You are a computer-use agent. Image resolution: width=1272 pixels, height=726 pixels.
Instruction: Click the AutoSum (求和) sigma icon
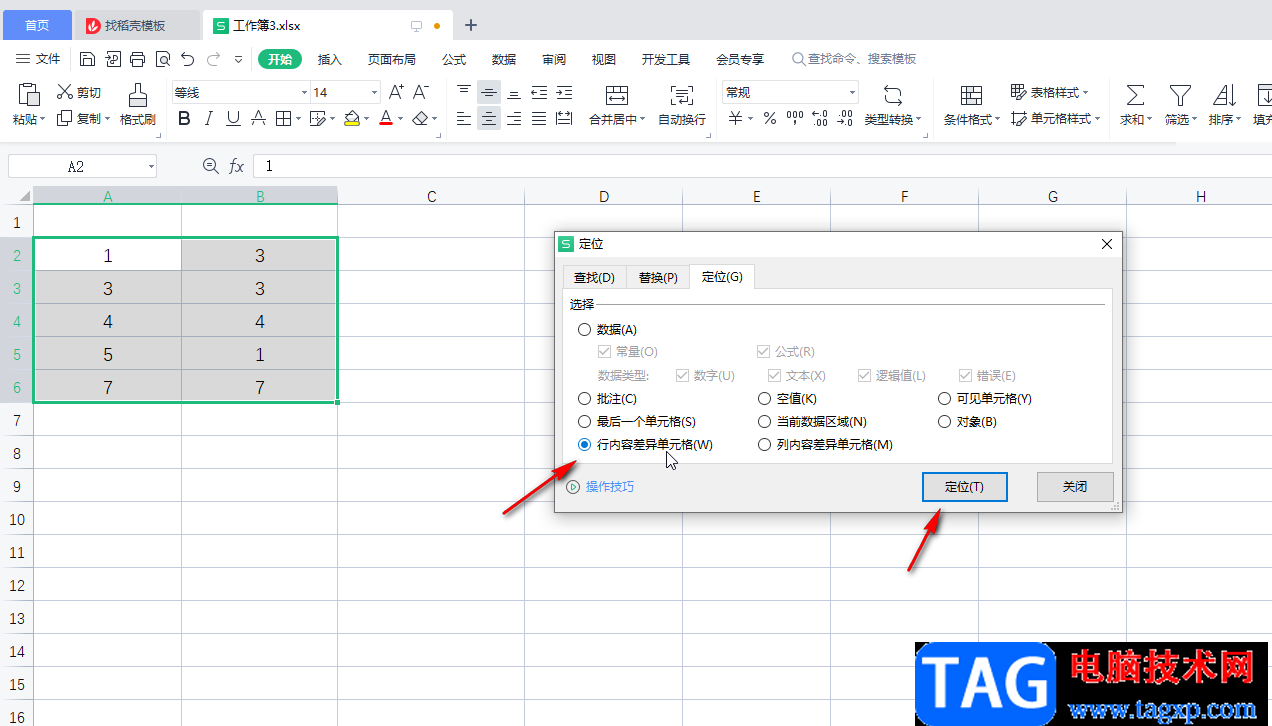coord(1135,95)
